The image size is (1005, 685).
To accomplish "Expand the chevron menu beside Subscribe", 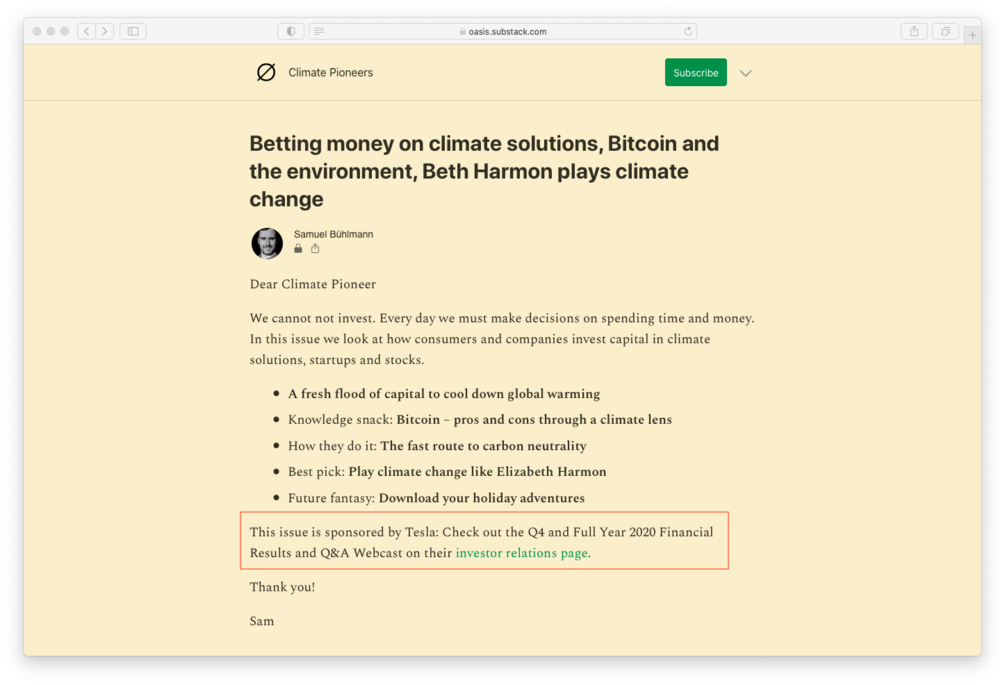I will point(746,73).
